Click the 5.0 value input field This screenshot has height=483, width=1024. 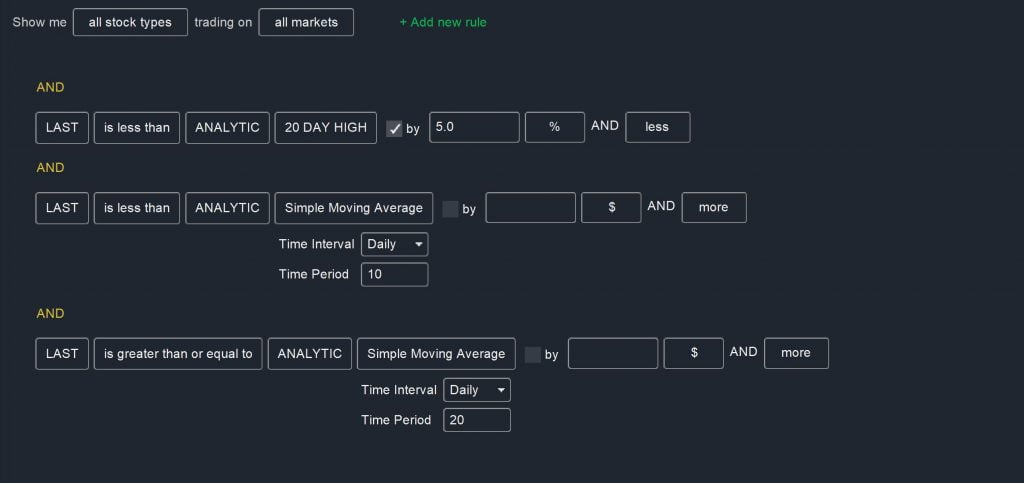474,127
